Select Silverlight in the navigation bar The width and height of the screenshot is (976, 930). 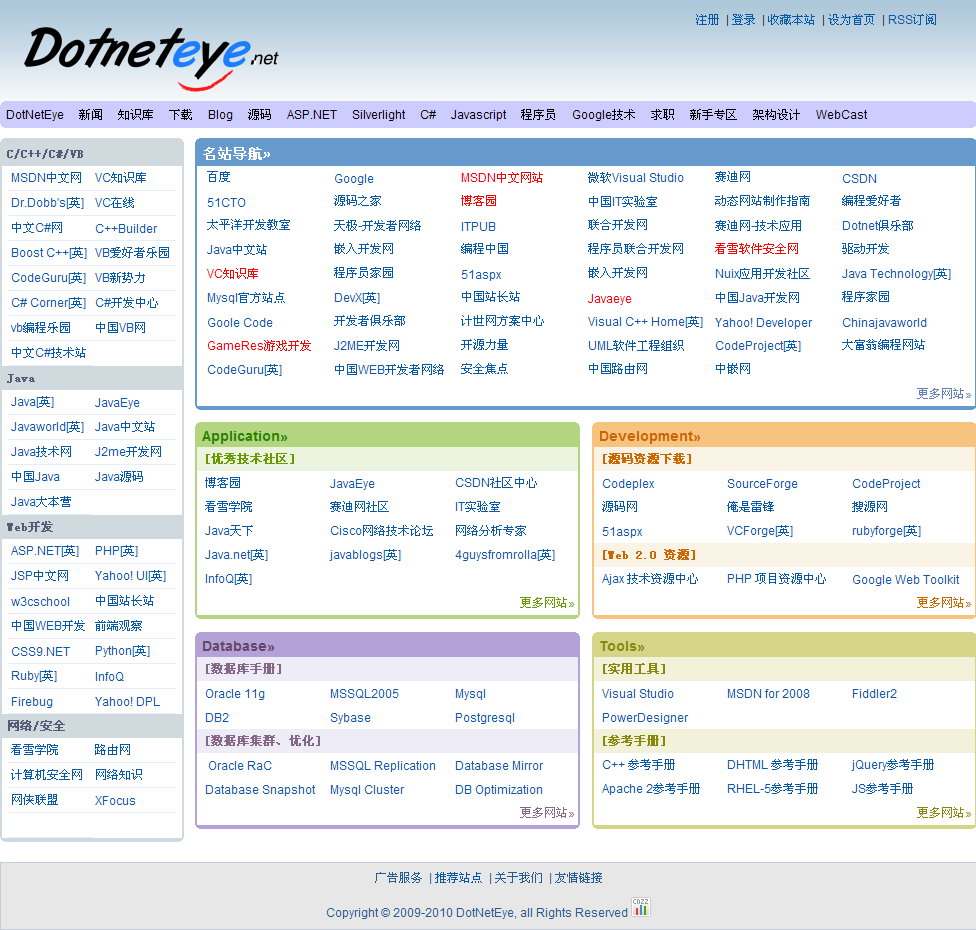coord(378,115)
